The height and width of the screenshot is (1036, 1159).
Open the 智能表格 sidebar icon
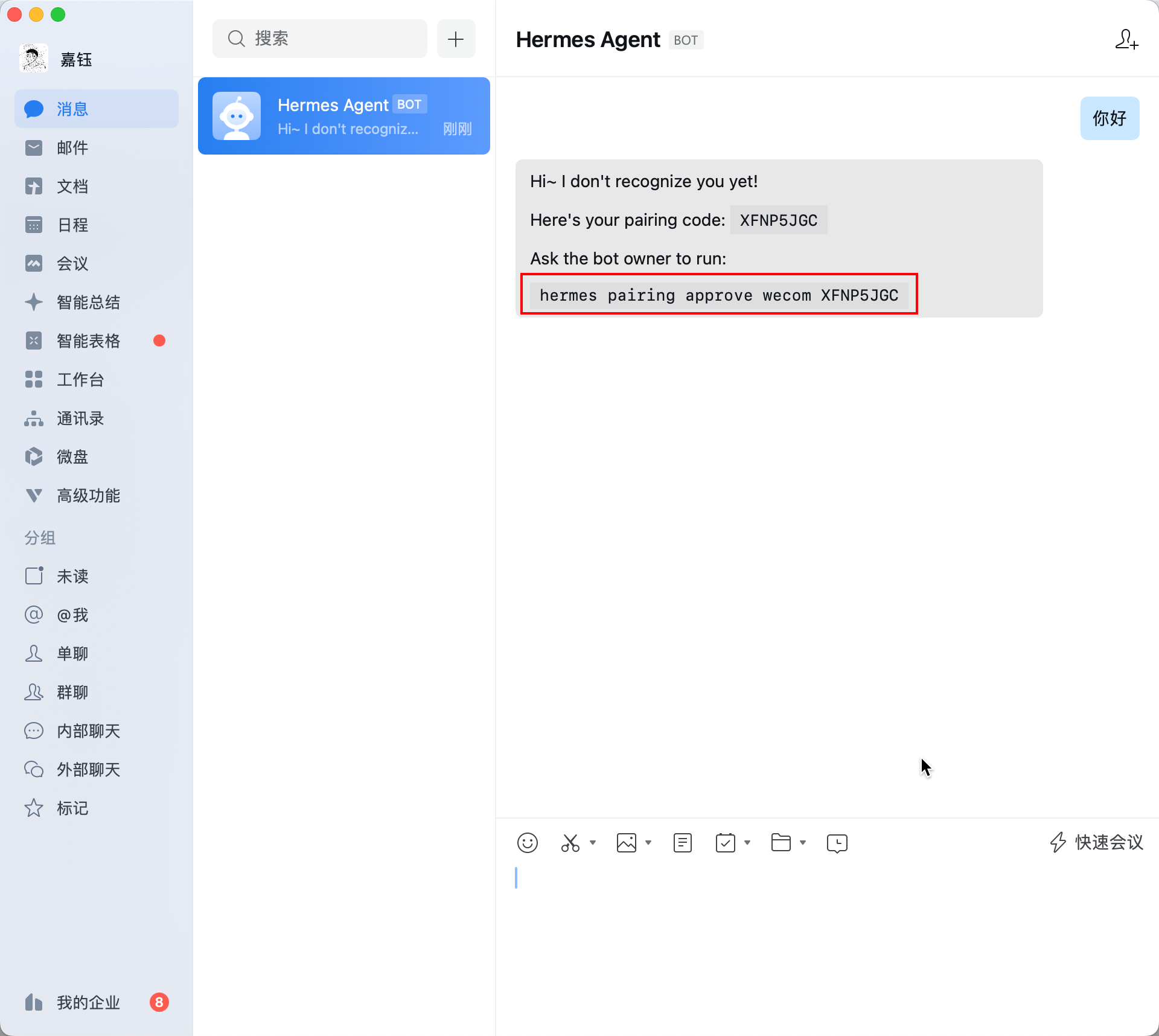tap(34, 341)
